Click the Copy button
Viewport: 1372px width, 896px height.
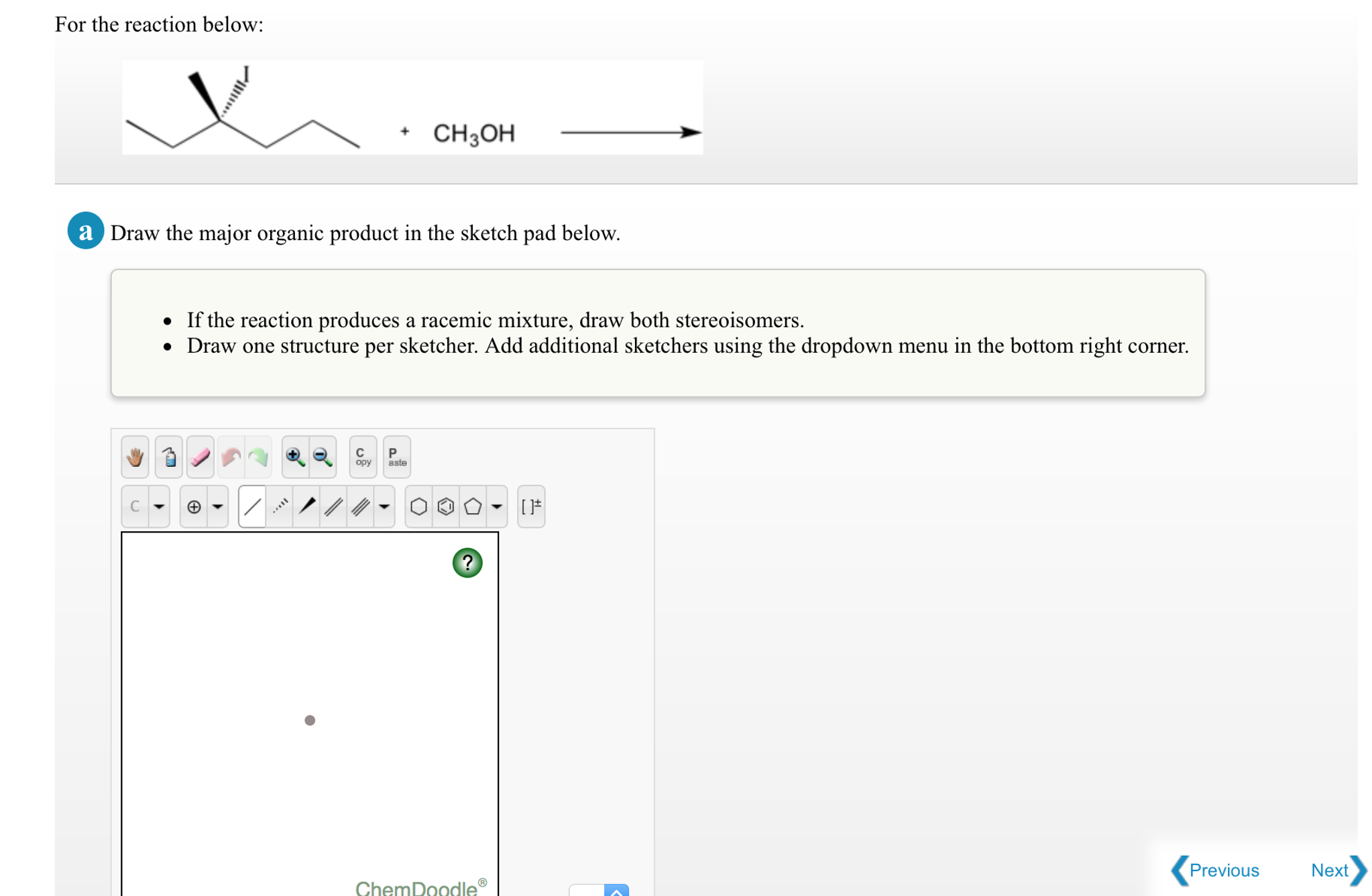coord(363,457)
